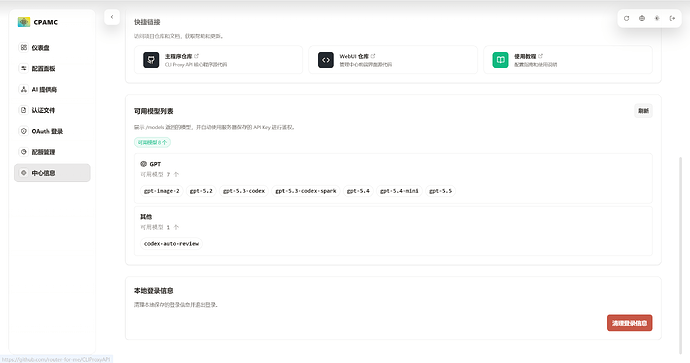The height and width of the screenshot is (363, 690).
Task: Click the gpt-image-2 model chip
Action: coord(161,191)
